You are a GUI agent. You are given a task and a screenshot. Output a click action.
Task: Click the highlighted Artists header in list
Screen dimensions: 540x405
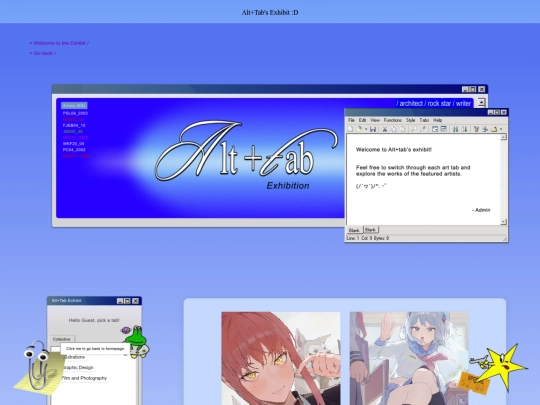(74, 106)
